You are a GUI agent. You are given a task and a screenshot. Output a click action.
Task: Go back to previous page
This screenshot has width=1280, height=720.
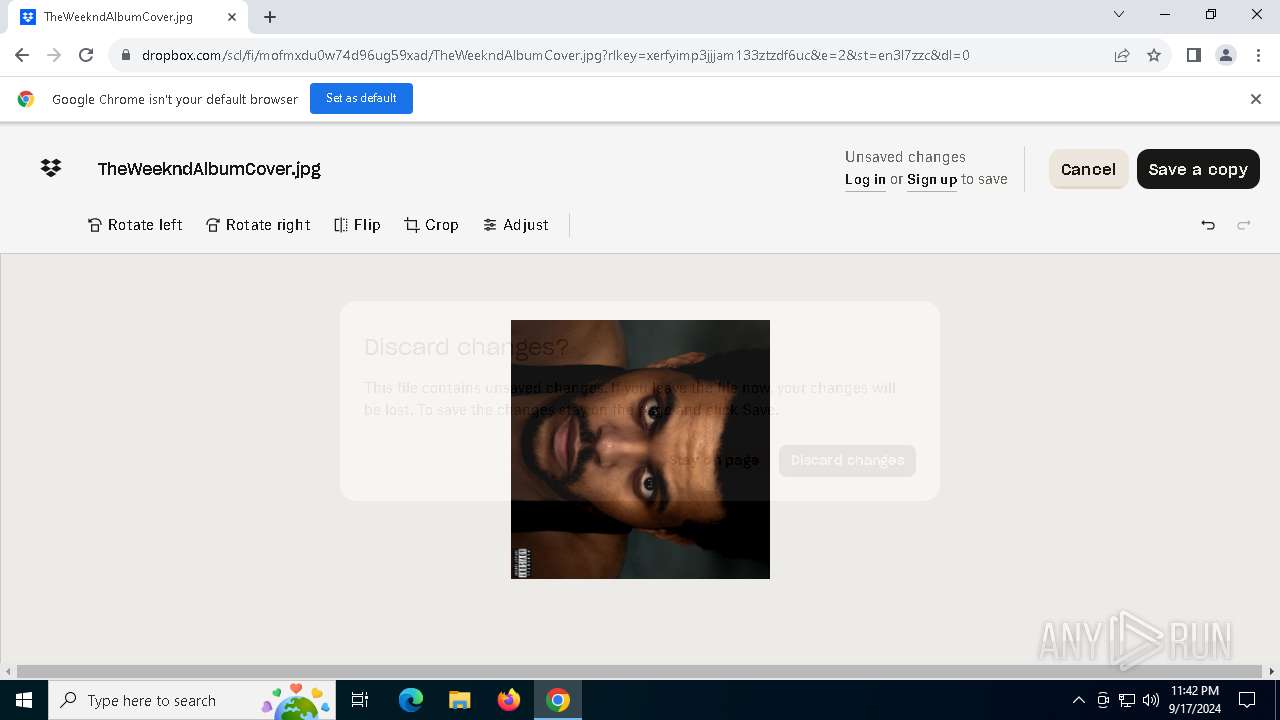pyautogui.click(x=22, y=55)
